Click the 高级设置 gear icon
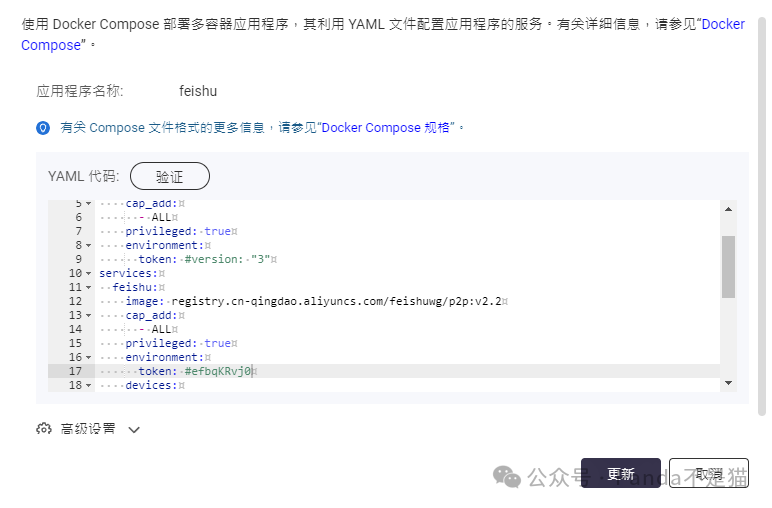Screen dimensions: 772x508 tap(44, 429)
